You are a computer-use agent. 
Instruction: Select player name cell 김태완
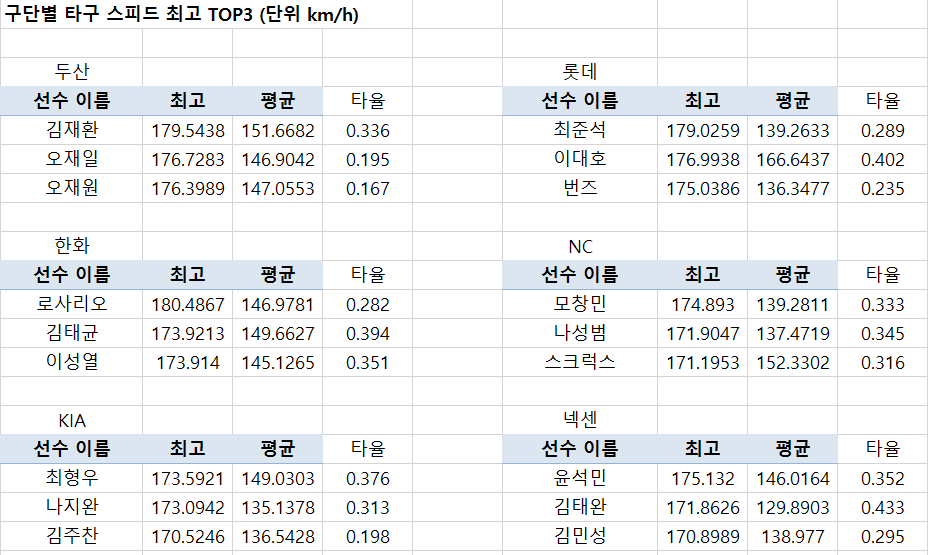580,507
